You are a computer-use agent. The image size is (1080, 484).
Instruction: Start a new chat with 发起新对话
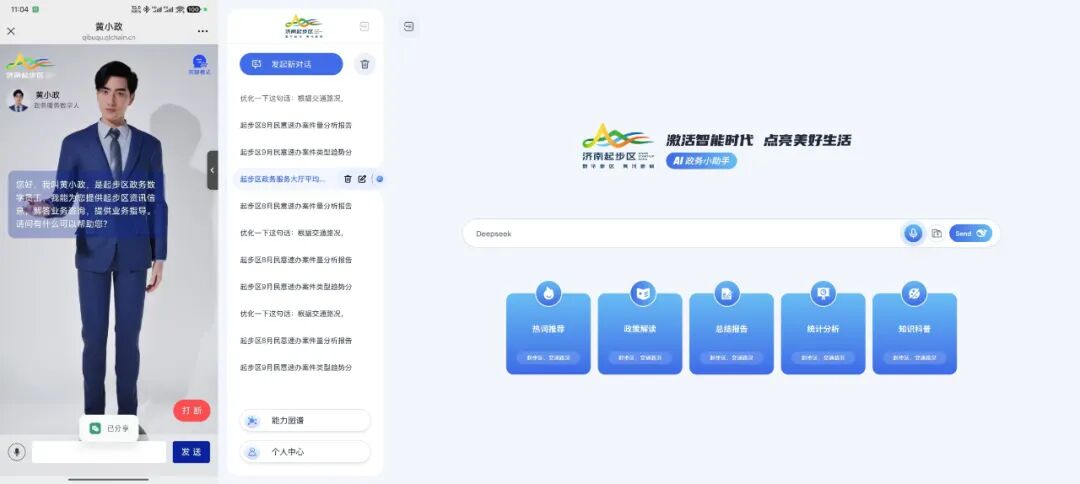point(291,64)
